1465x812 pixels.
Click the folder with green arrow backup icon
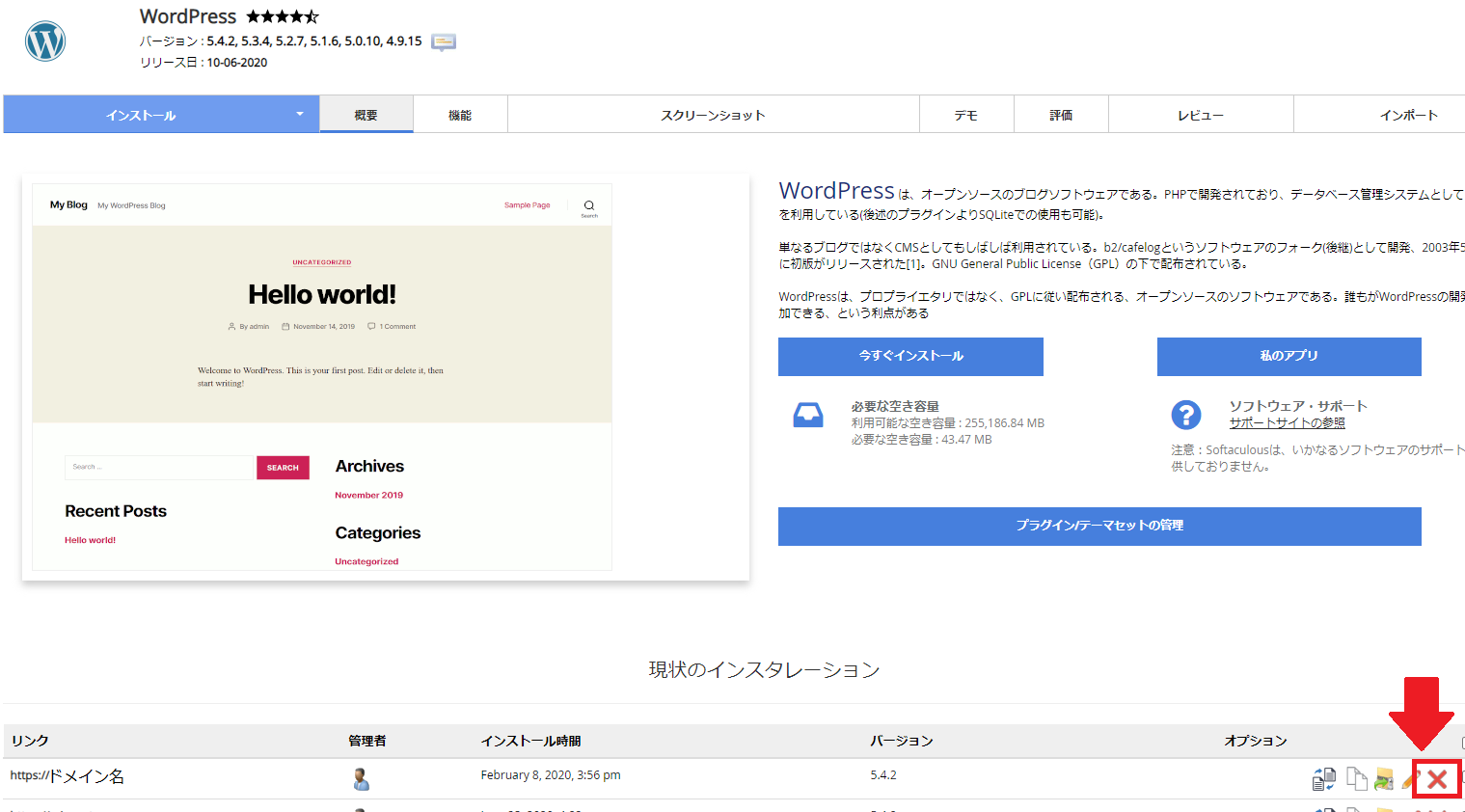point(1384,778)
